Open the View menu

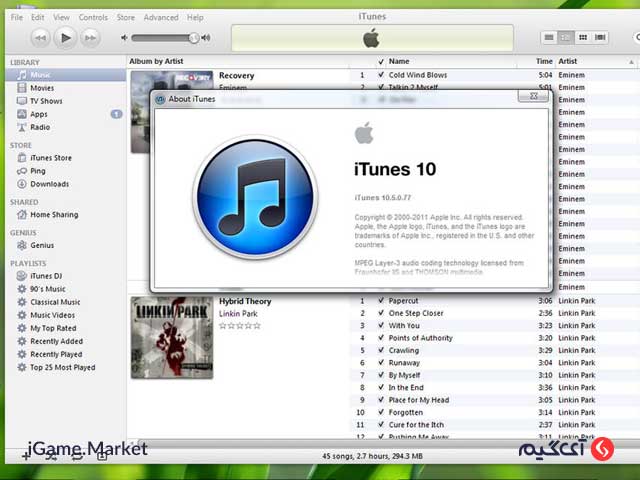(61, 18)
